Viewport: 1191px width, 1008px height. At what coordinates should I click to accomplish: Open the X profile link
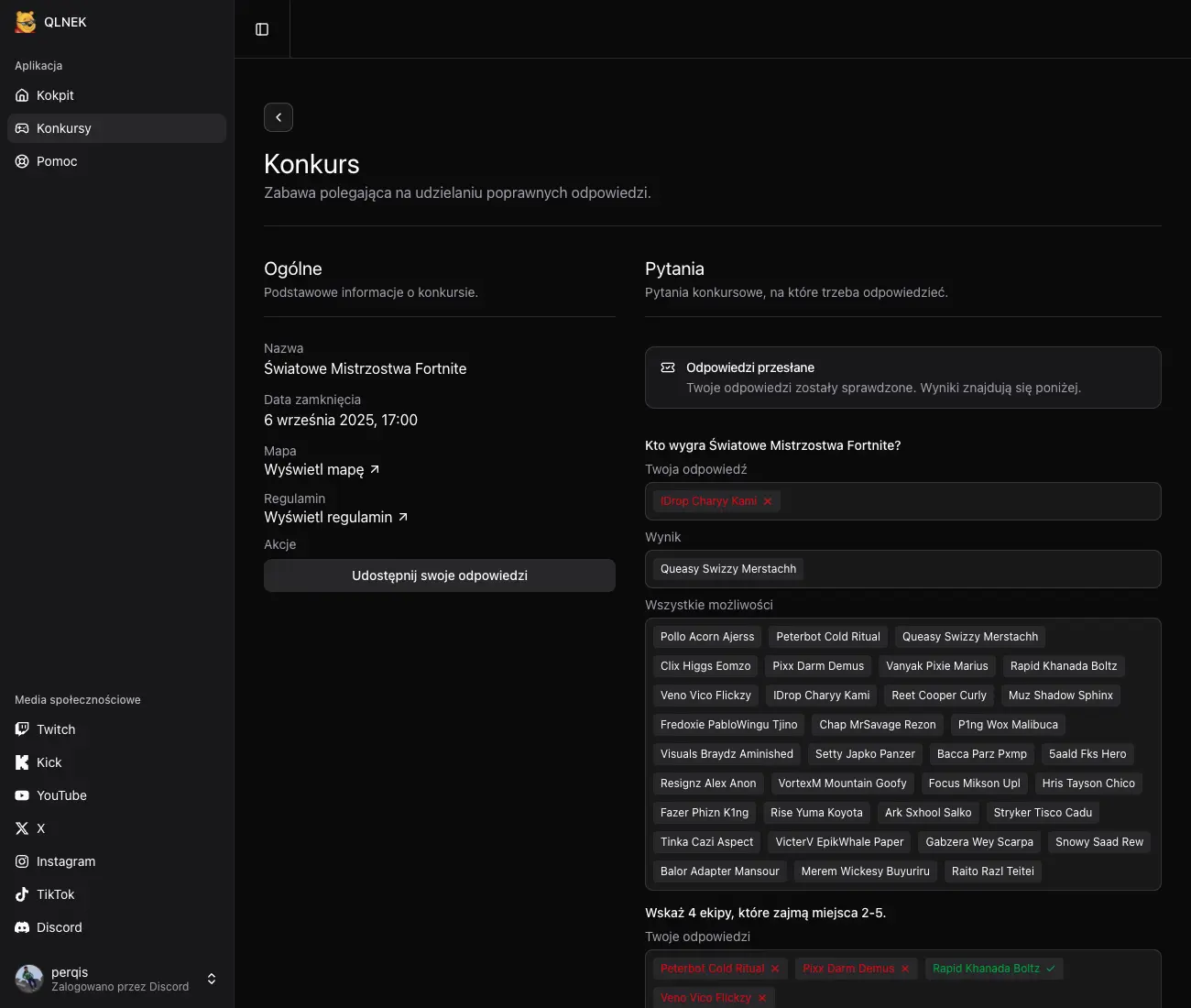pyautogui.click(x=40, y=828)
